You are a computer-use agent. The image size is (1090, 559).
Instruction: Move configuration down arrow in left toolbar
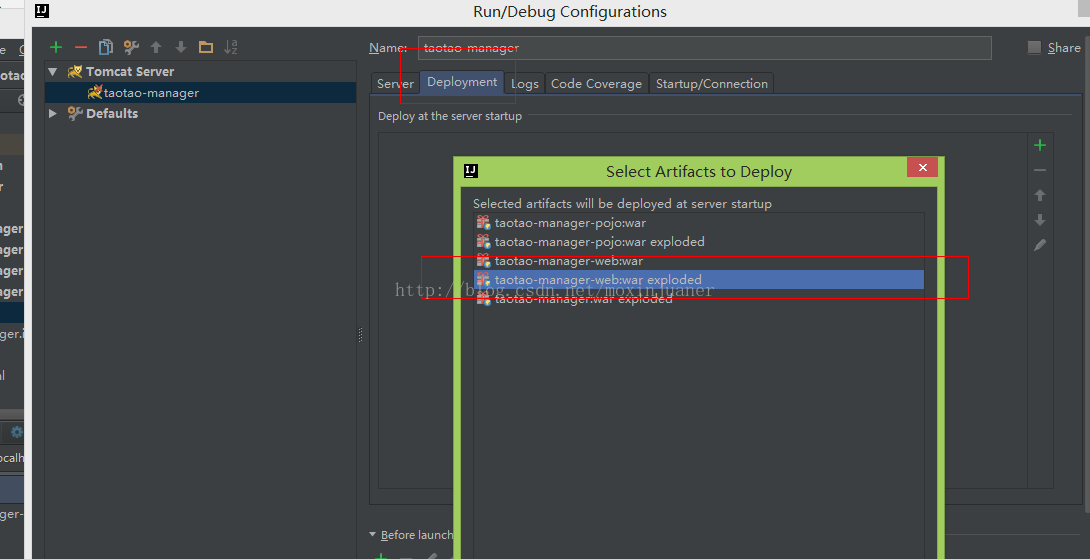181,47
